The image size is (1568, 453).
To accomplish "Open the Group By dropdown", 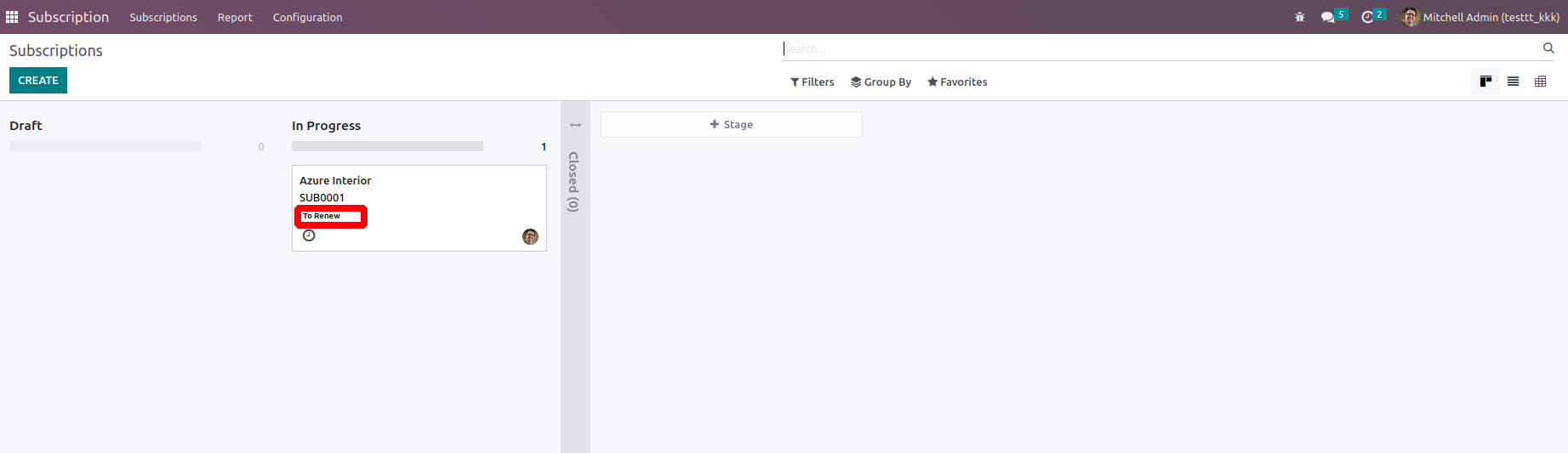I will click(881, 82).
